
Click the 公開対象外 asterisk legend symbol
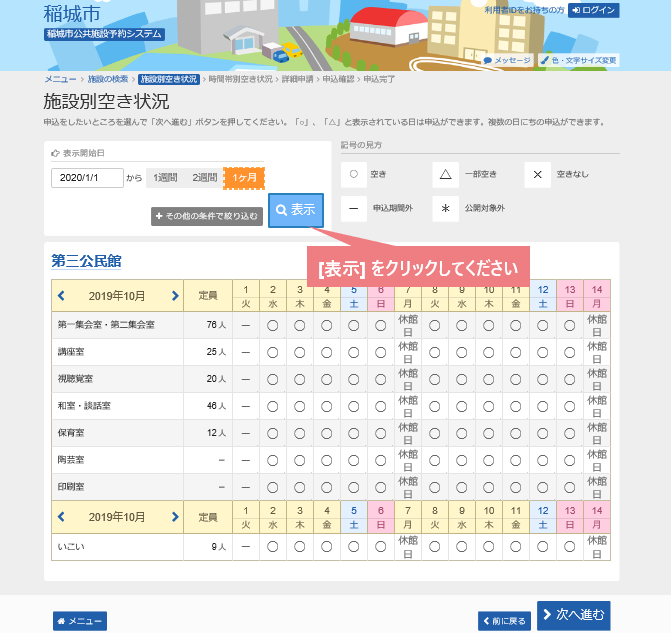pyautogui.click(x=445, y=208)
